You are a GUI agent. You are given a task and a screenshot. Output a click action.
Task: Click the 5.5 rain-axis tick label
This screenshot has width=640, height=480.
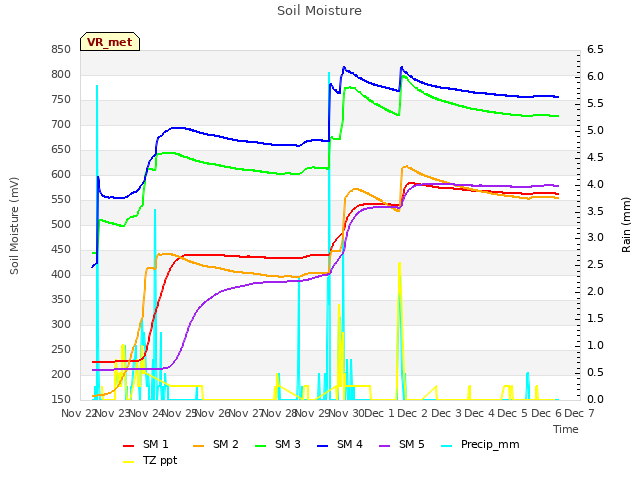tap(595, 104)
